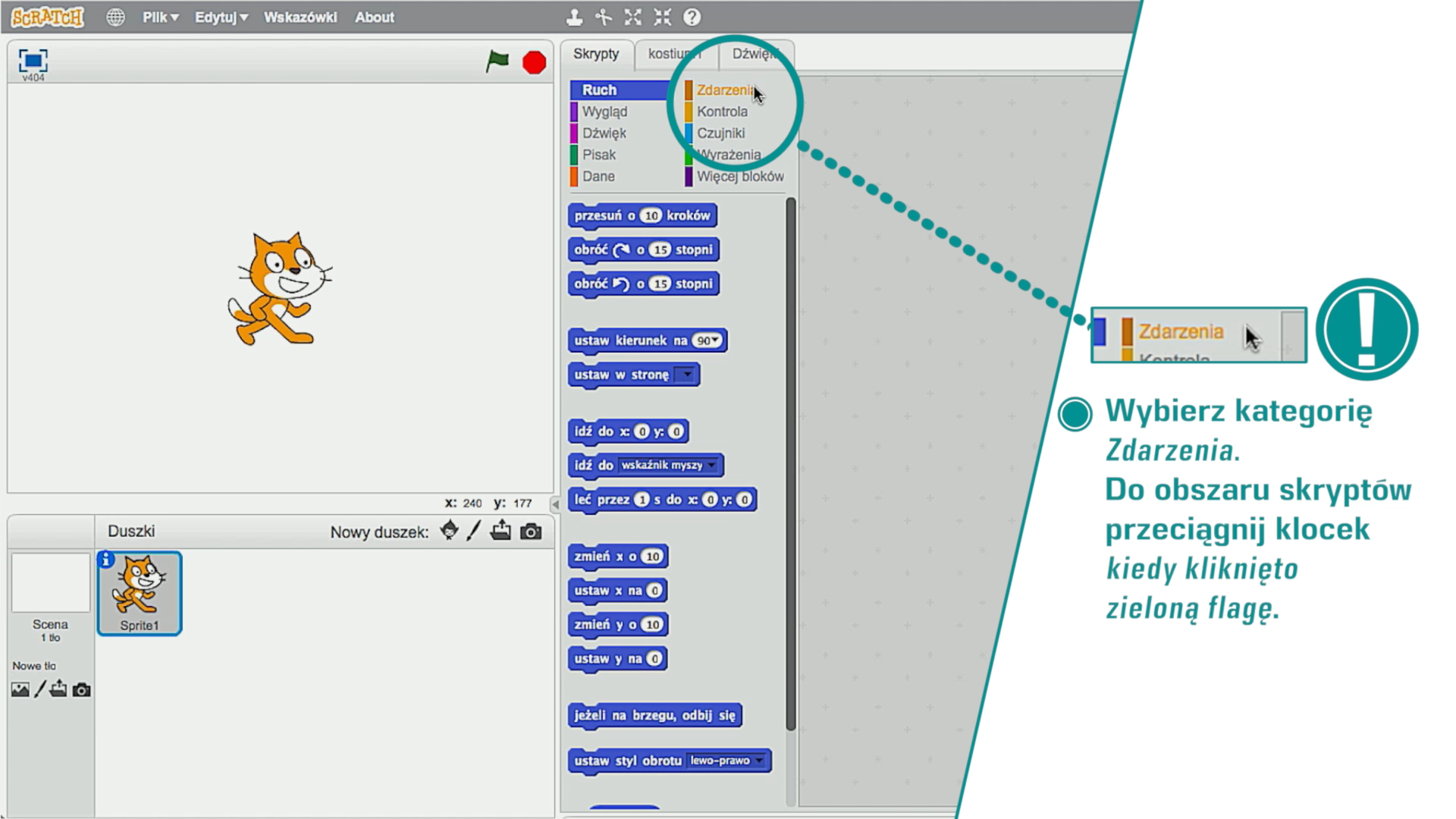Click the blocks palette vertical scrollbar
1456x819 pixels.
[791, 463]
